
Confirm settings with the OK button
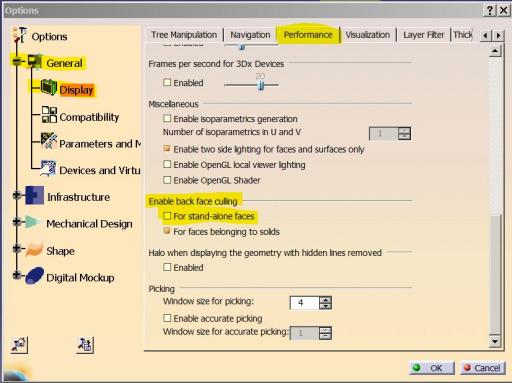tap(432, 368)
